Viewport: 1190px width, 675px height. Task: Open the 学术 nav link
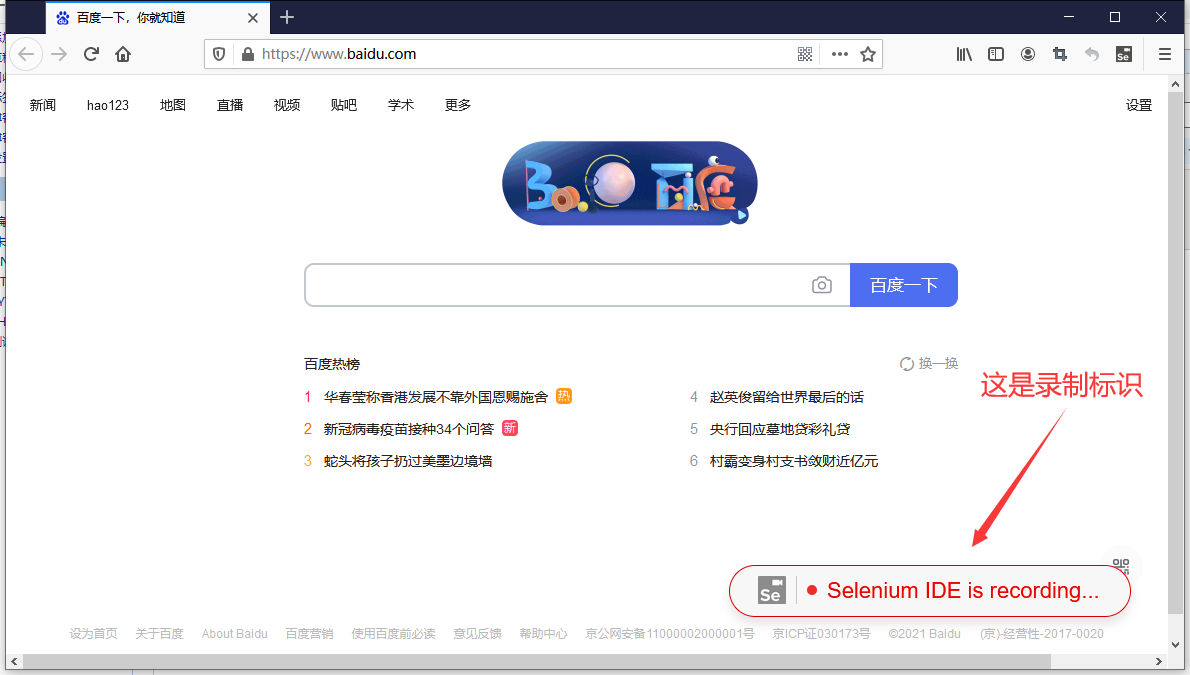(x=401, y=105)
